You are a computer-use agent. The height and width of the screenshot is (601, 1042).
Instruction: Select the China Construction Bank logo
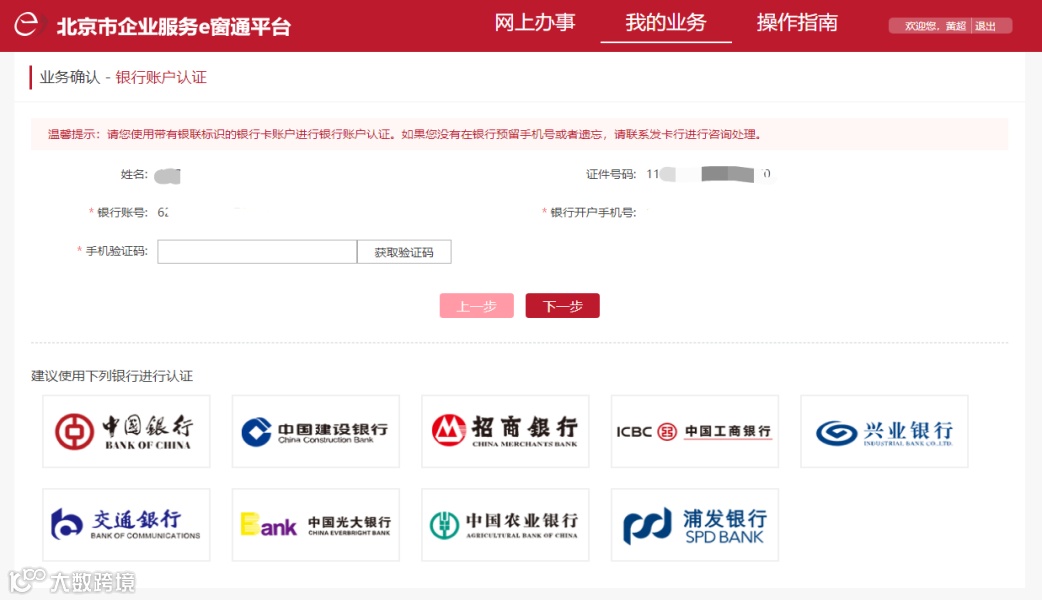point(316,431)
